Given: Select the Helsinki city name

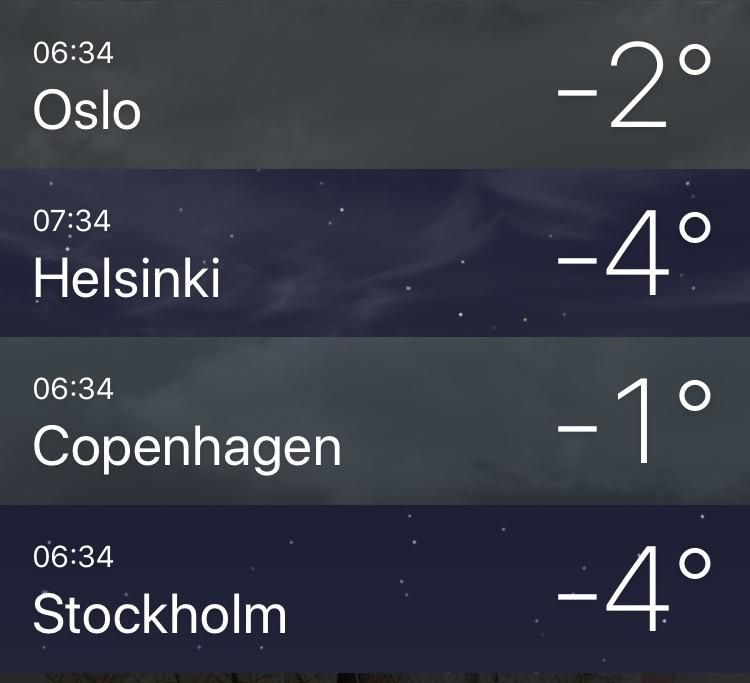Looking at the screenshot, I should (127, 278).
